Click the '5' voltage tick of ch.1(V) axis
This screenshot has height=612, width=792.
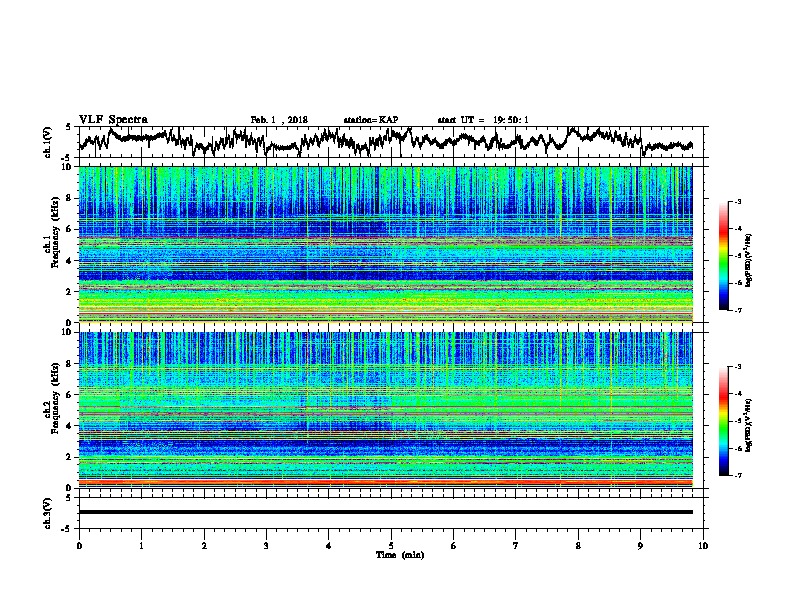(x=69, y=127)
